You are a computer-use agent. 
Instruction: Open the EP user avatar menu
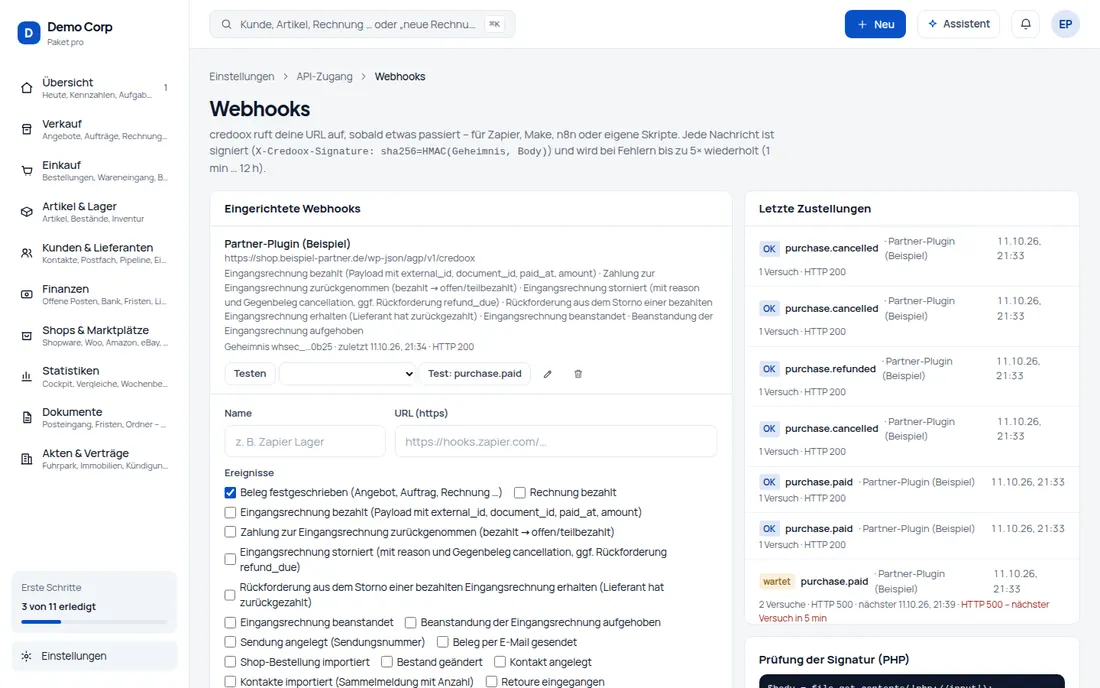1065,24
